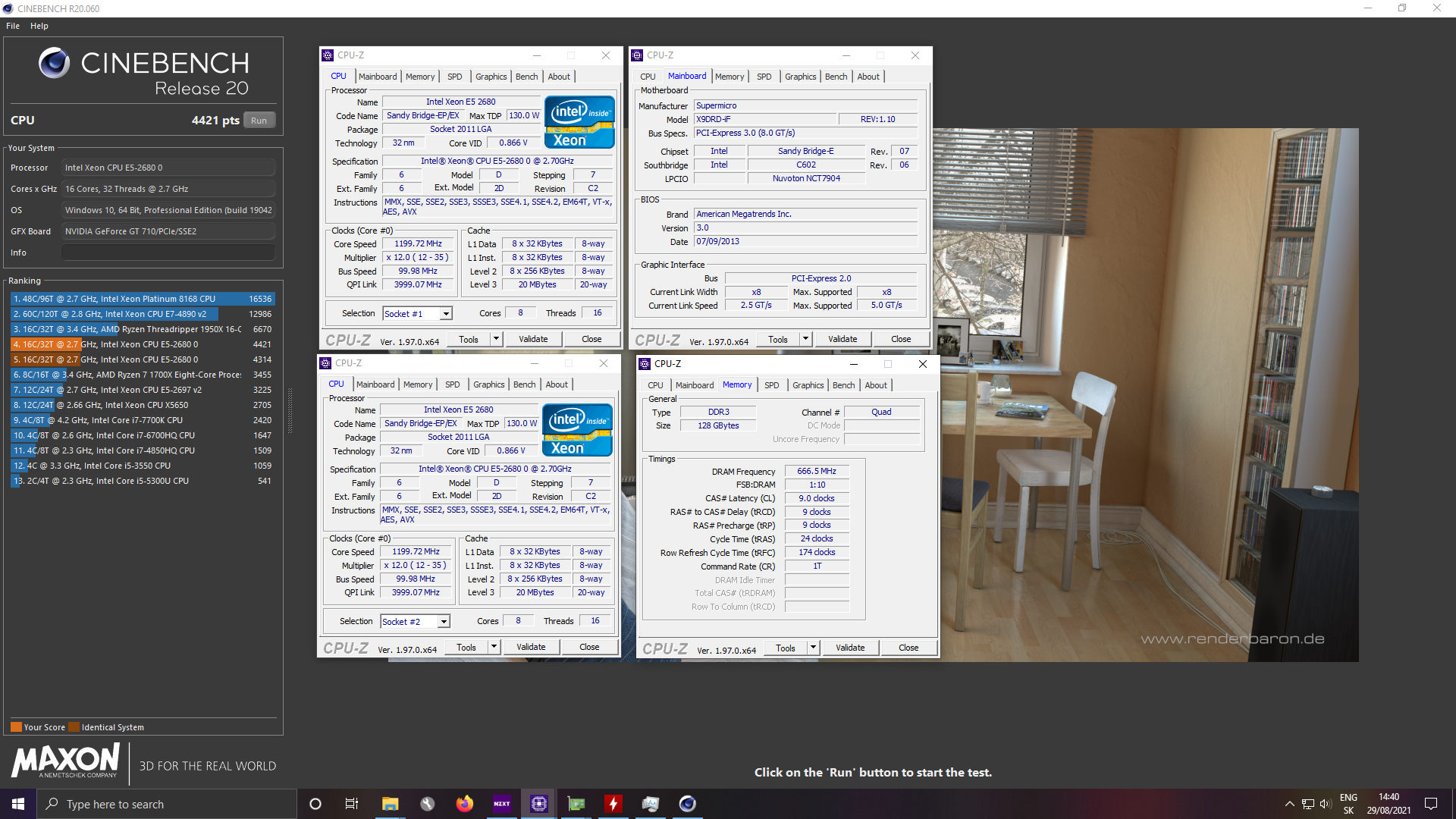Click Validate in top-right CPU-Z Mainboard window

coord(843,339)
